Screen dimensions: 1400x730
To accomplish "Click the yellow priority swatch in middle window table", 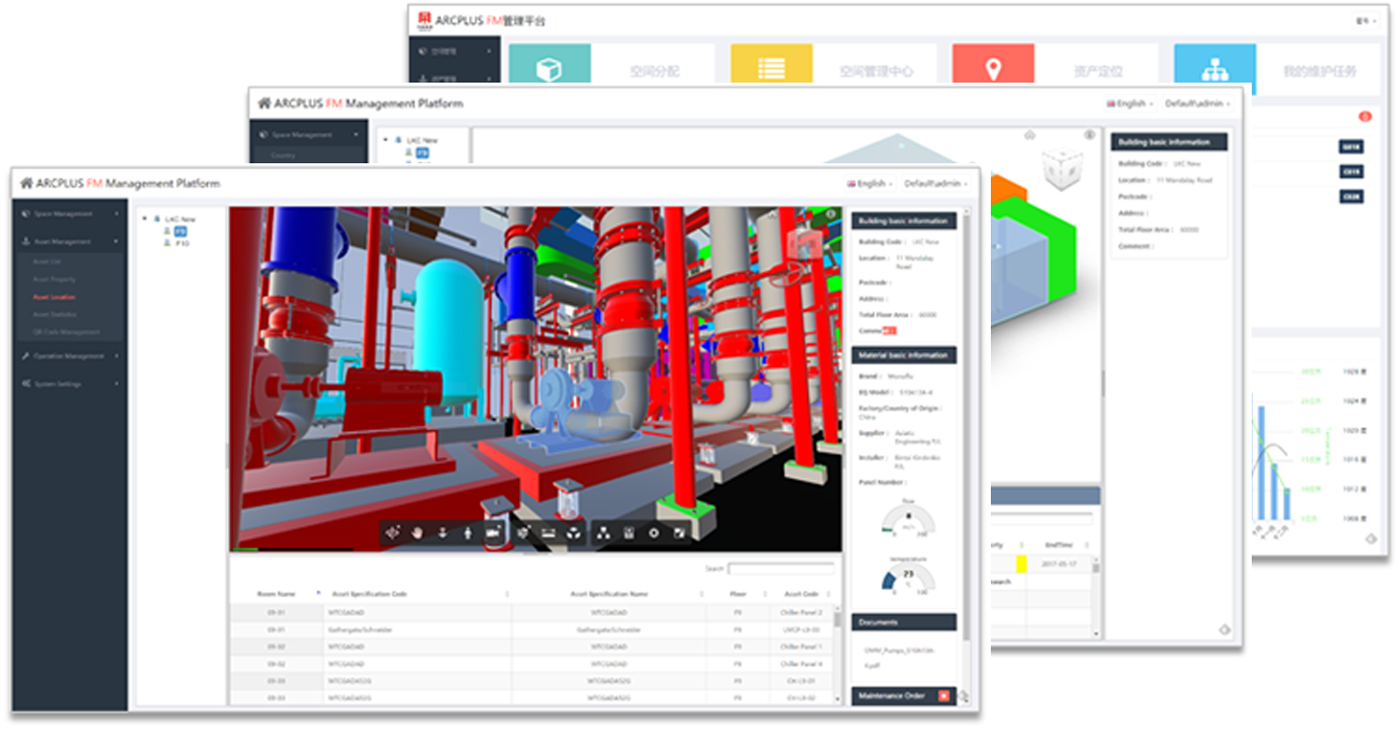I will [1021, 564].
